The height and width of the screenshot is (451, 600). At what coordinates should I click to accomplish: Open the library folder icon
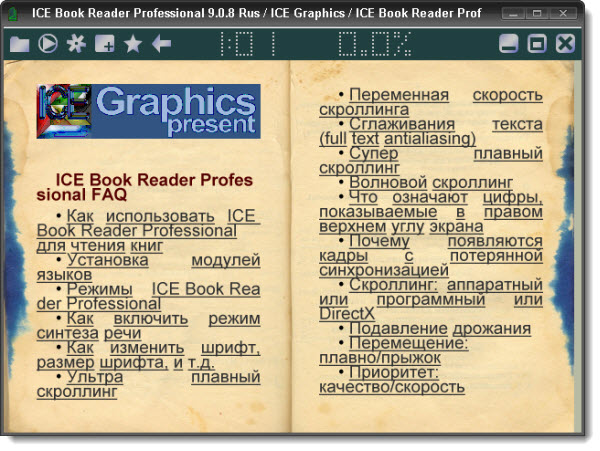[x=19, y=44]
